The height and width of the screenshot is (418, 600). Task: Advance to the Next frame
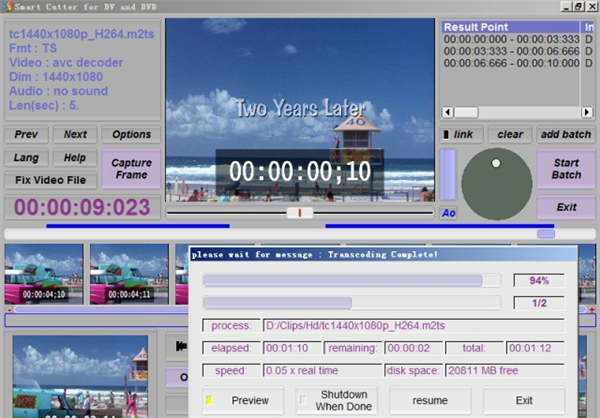tap(74, 134)
